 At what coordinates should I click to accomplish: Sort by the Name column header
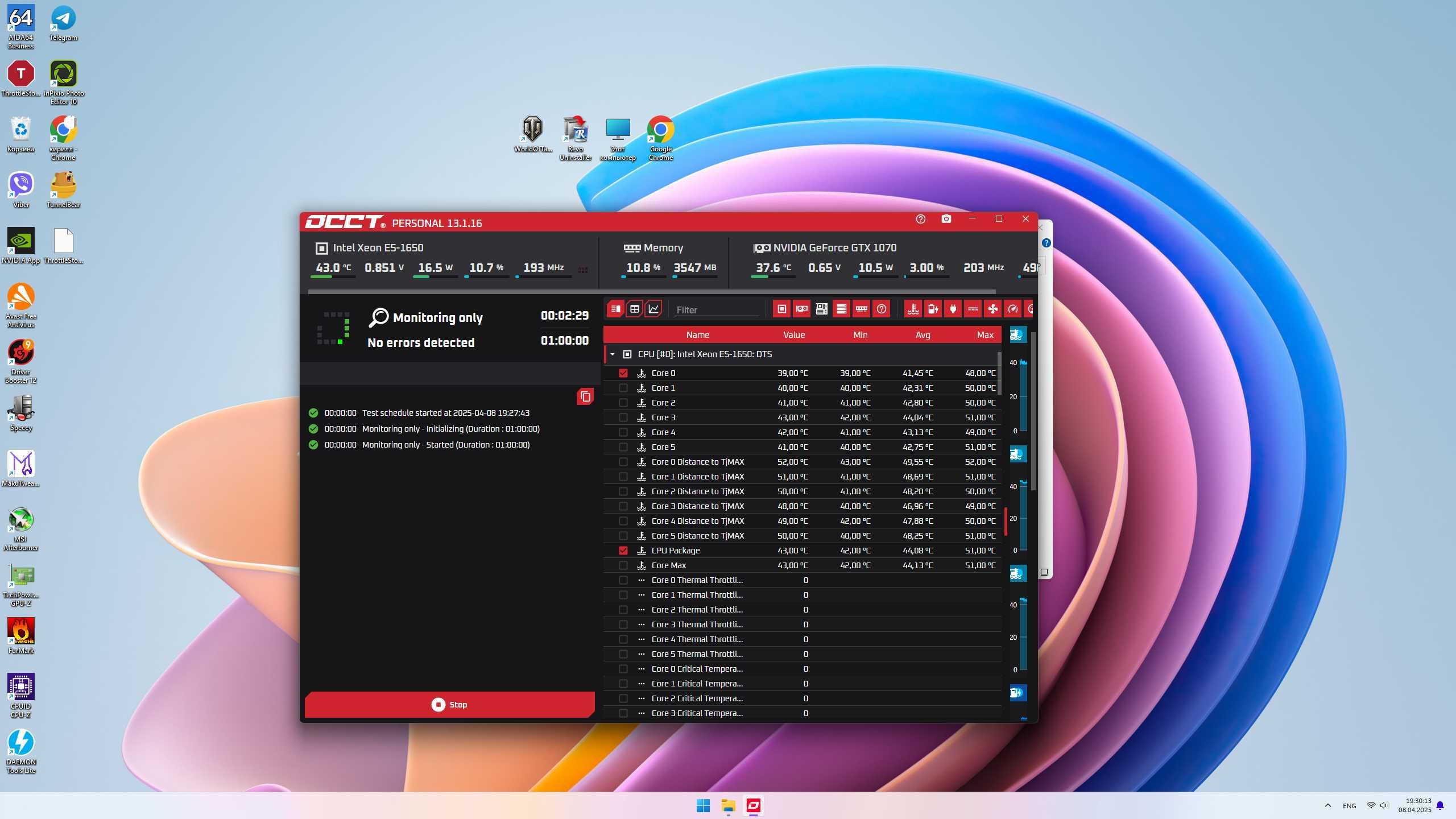point(697,335)
